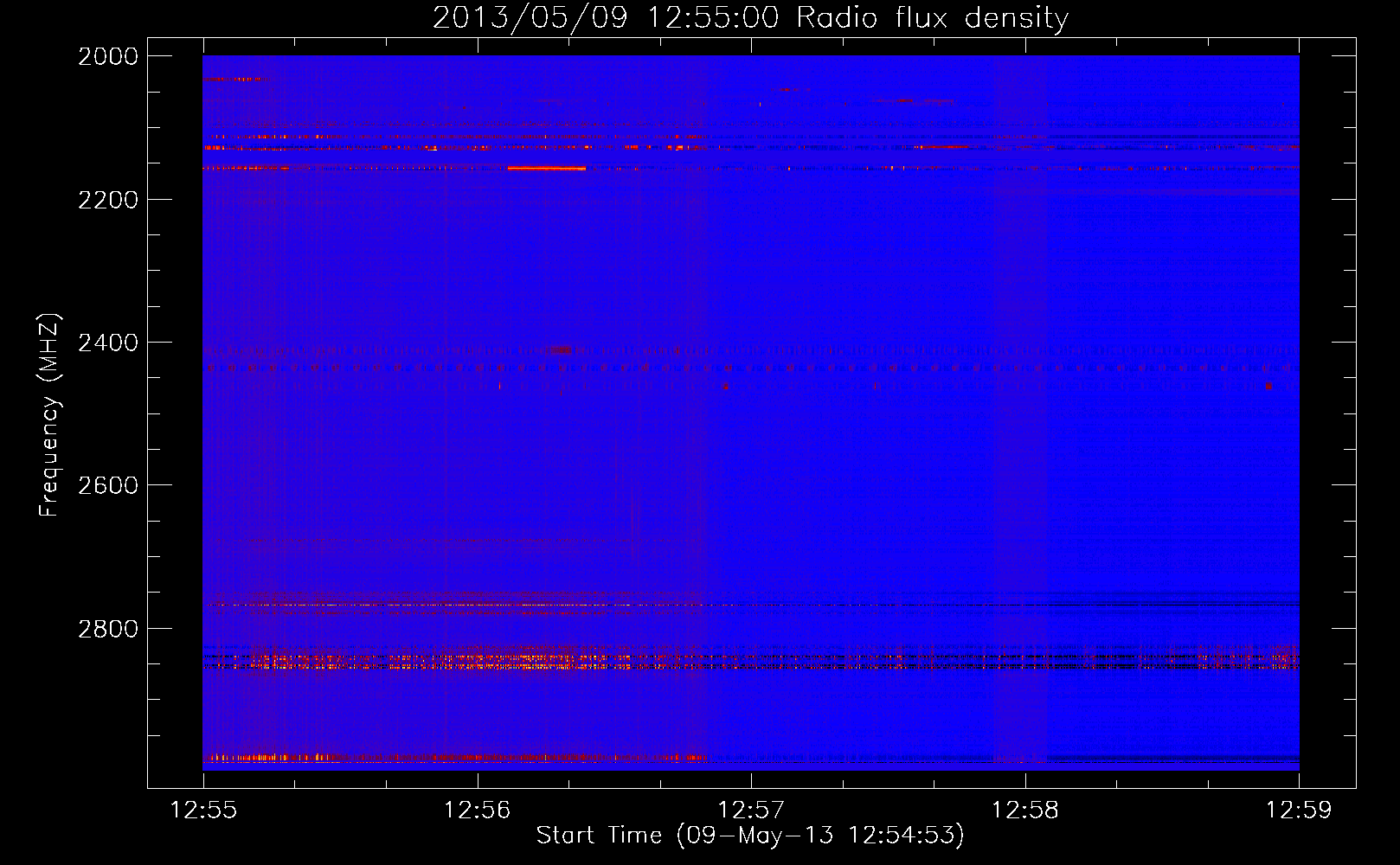
Task: Click the plot title '2013/05/09 12:55:00 Radio flux density'
Action: [750, 17]
